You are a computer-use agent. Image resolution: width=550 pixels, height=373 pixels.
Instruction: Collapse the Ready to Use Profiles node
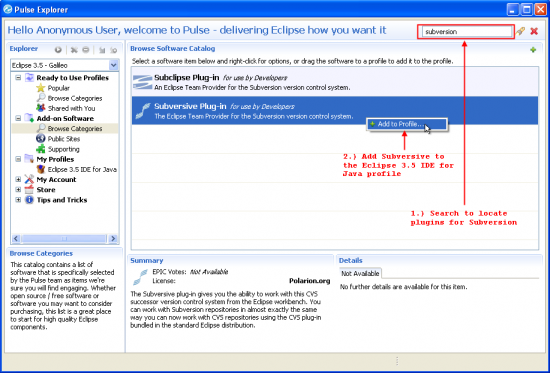[18, 78]
